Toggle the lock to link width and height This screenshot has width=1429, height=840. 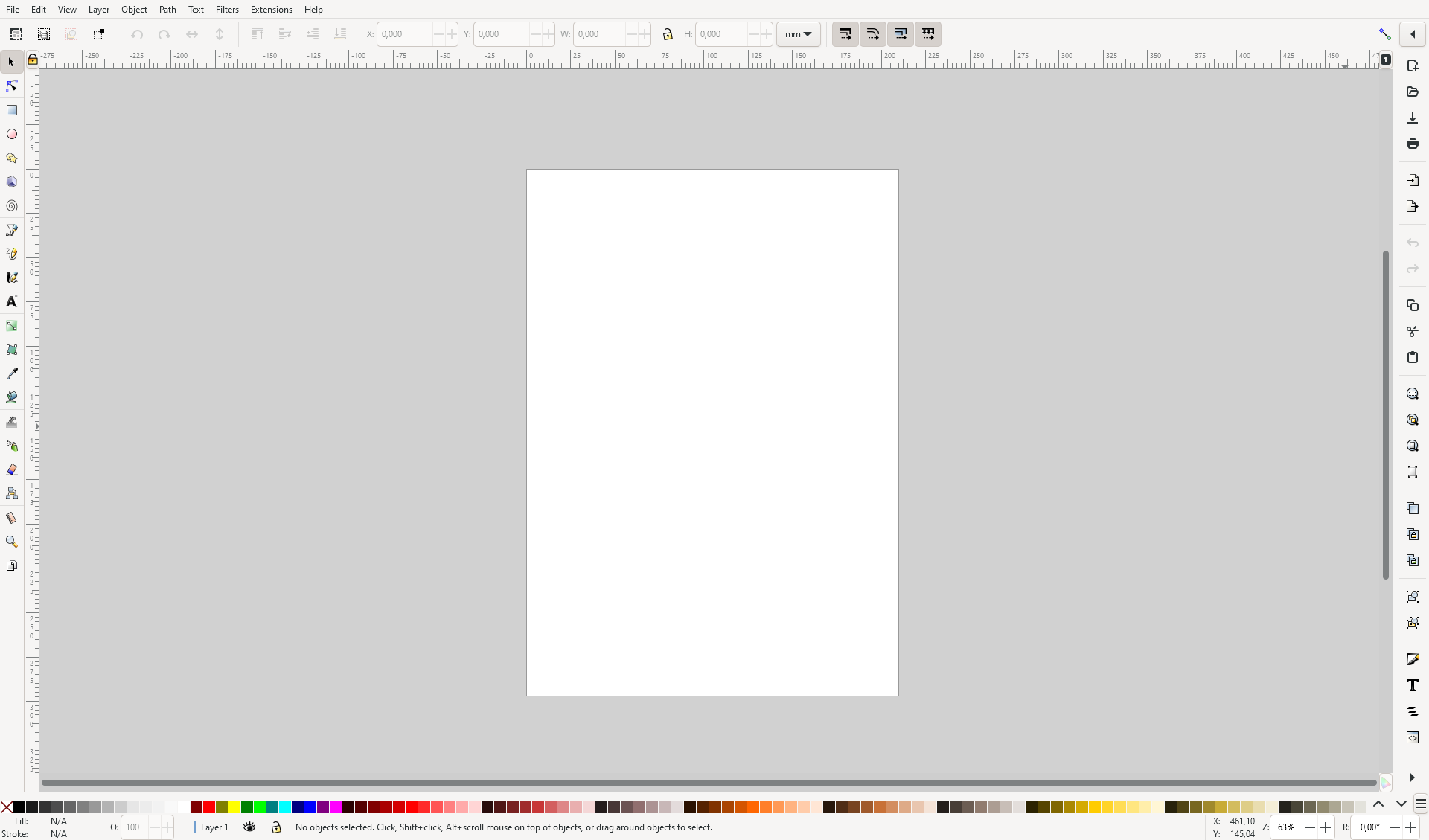[x=668, y=34]
